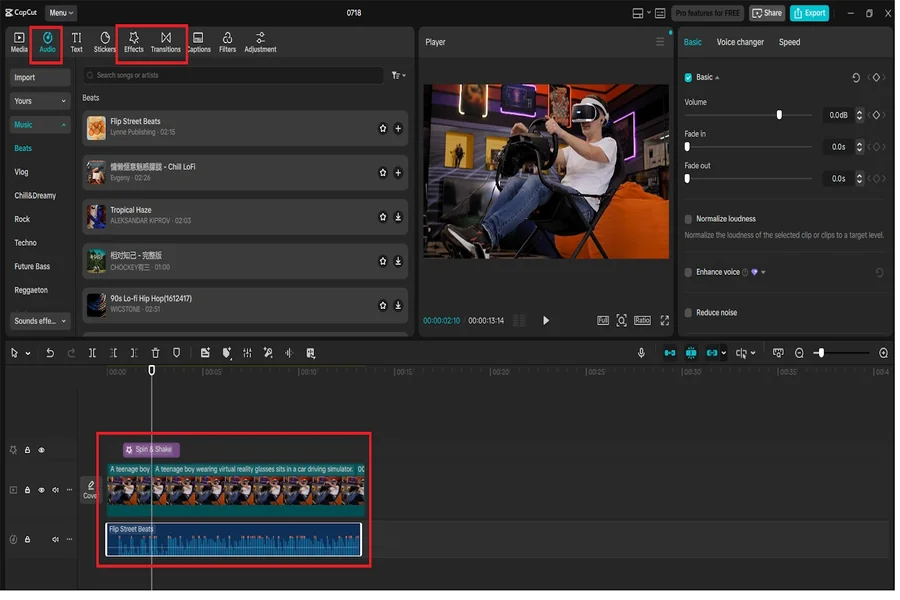
Task: Switch to the Speed tab
Action: (789, 42)
